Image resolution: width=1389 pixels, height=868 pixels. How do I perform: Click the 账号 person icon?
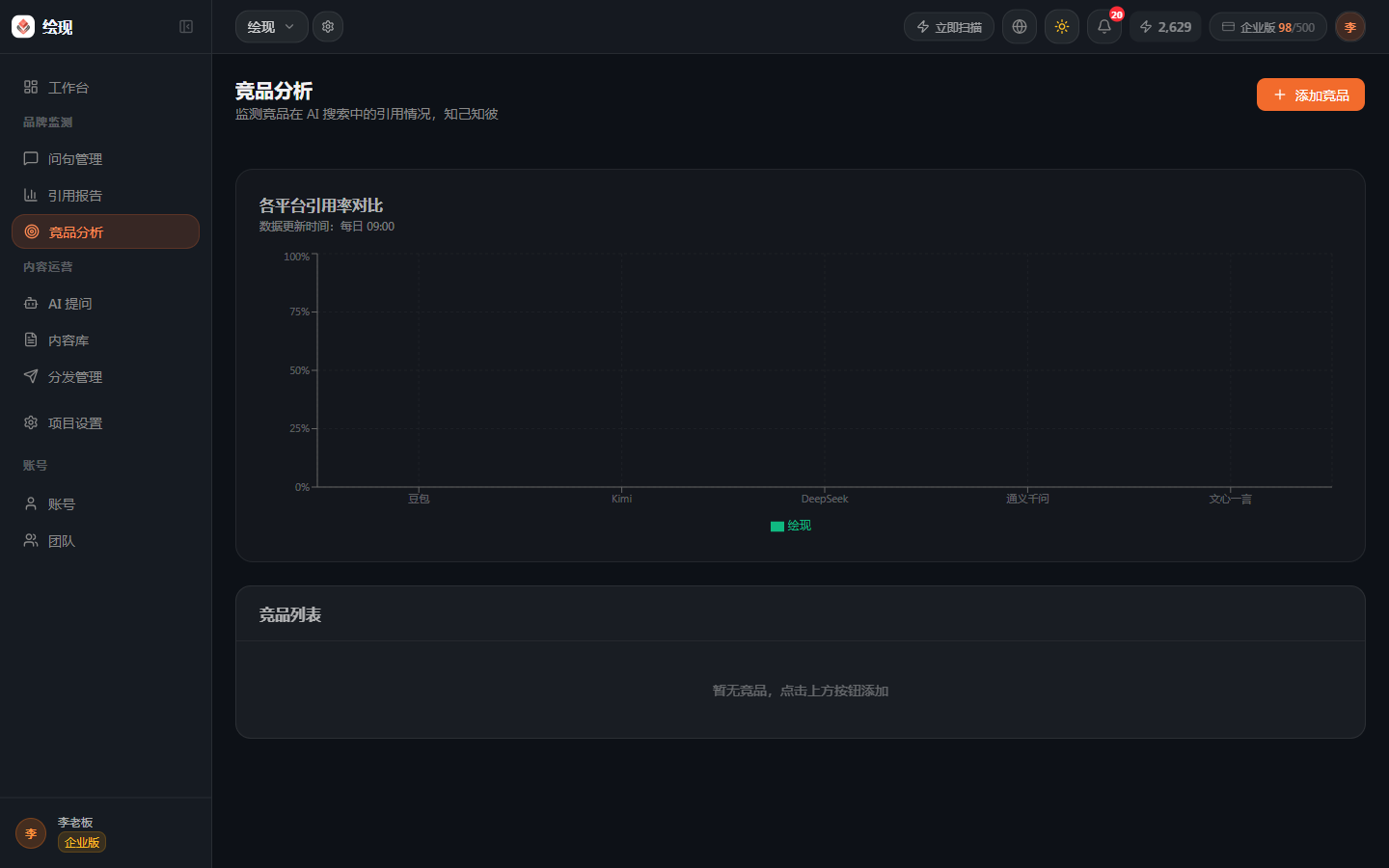tap(31, 503)
